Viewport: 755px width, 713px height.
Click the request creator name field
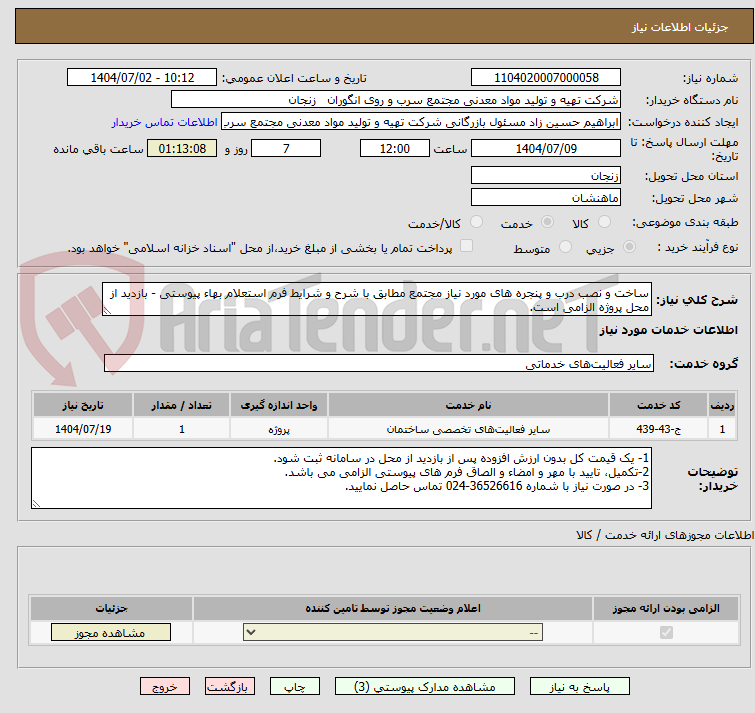[x=421, y=122]
